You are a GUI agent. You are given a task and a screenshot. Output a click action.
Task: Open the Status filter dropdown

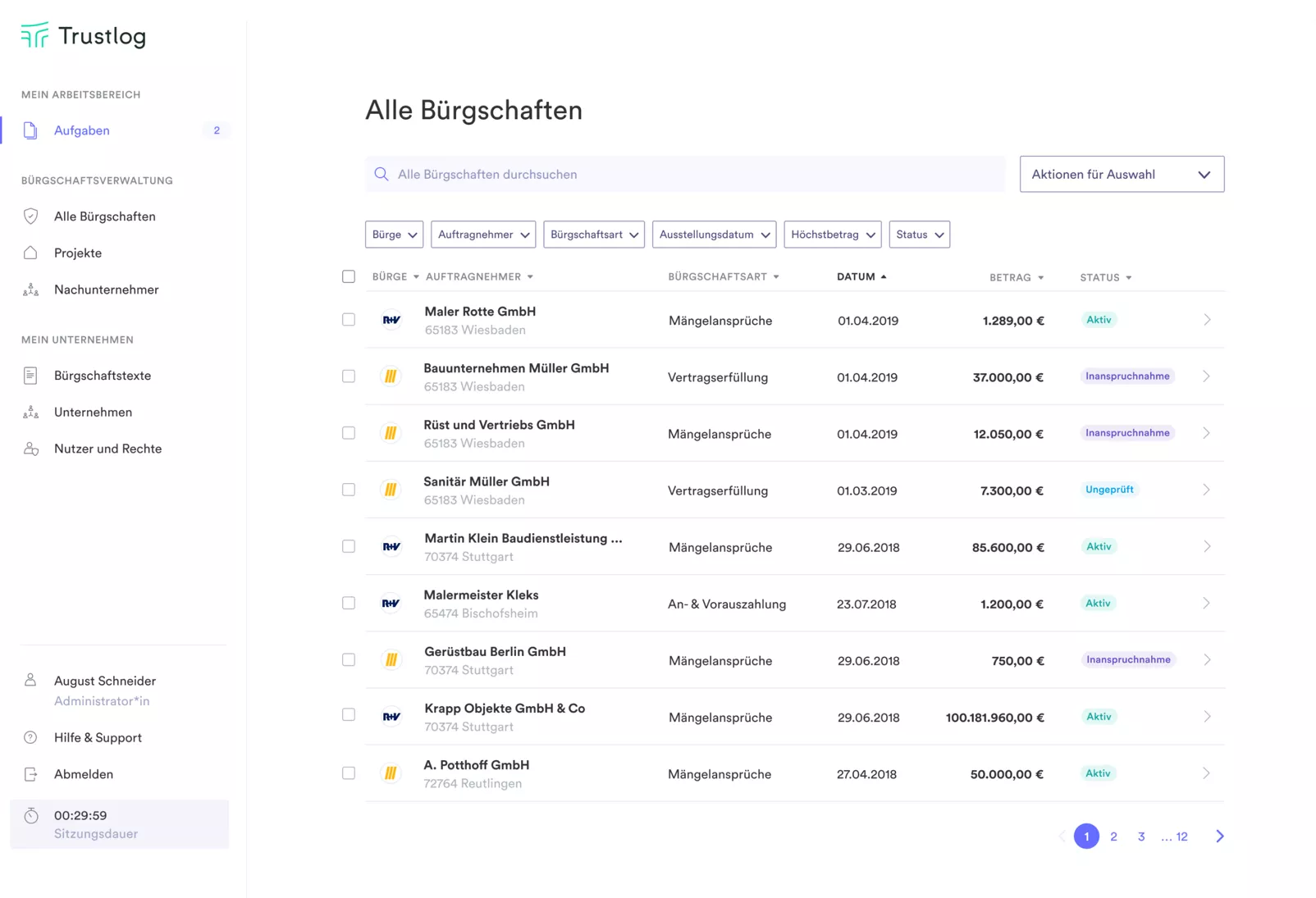[x=919, y=235]
